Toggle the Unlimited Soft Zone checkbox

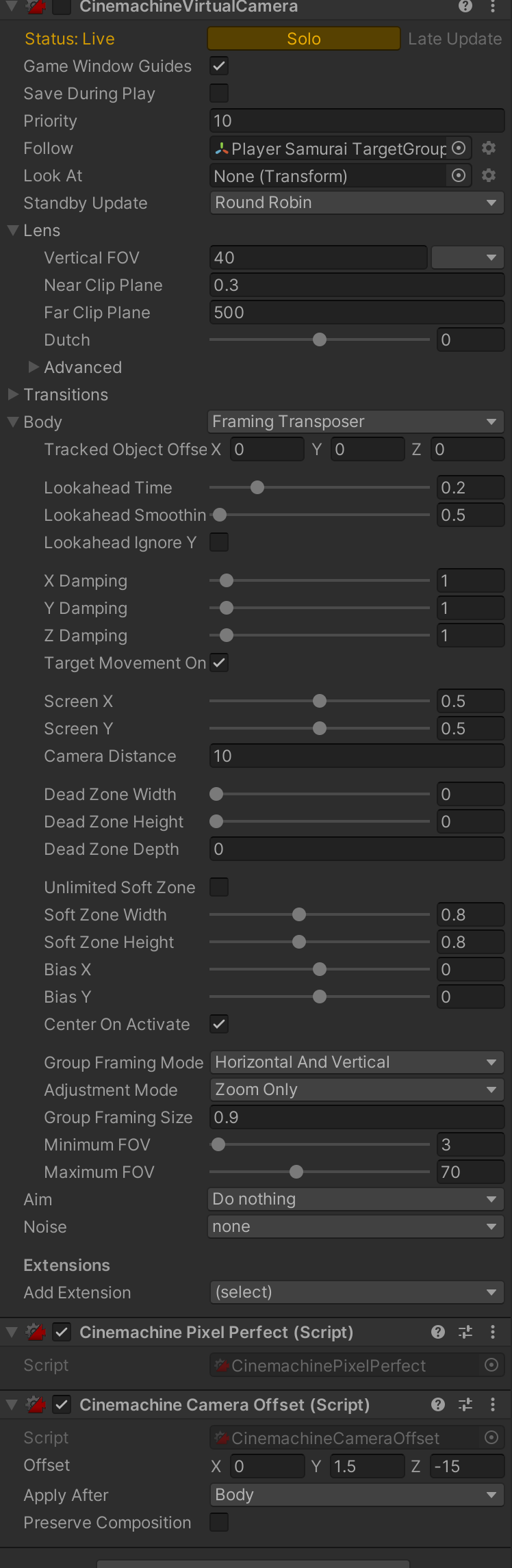pos(219,887)
